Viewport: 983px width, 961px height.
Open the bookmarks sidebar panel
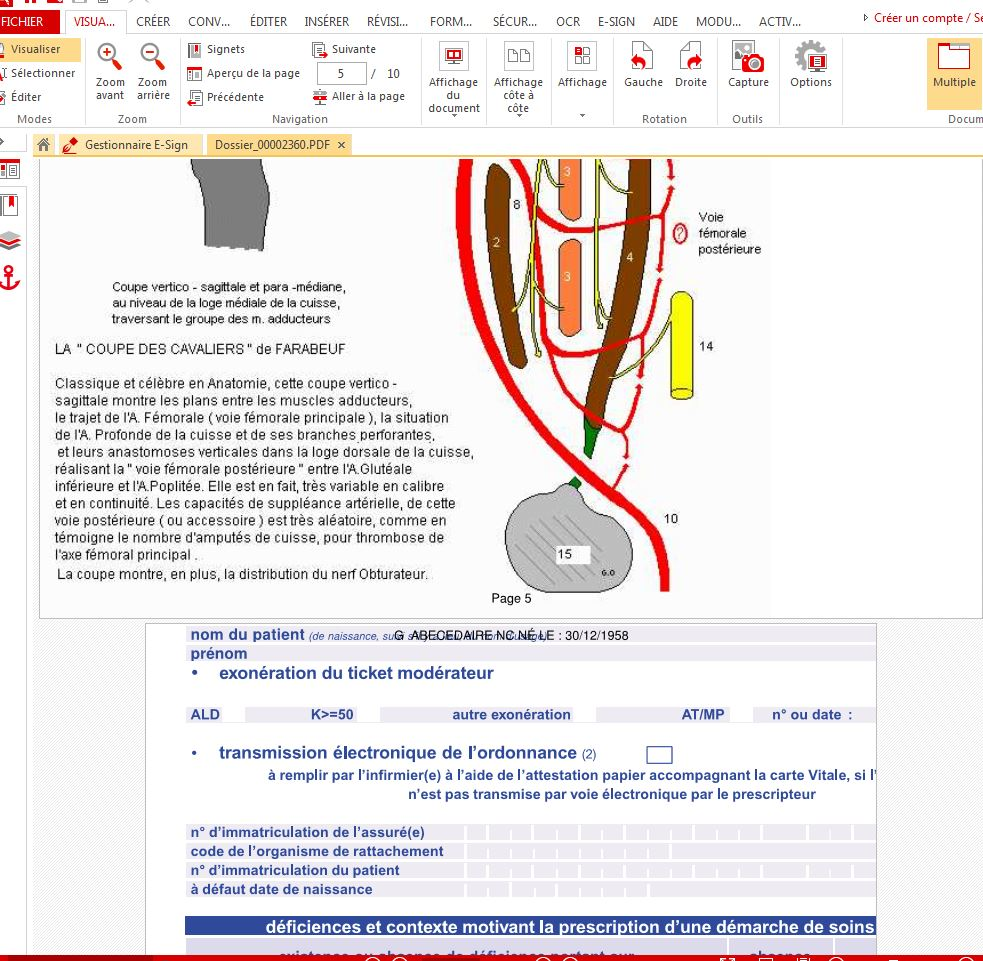point(10,205)
